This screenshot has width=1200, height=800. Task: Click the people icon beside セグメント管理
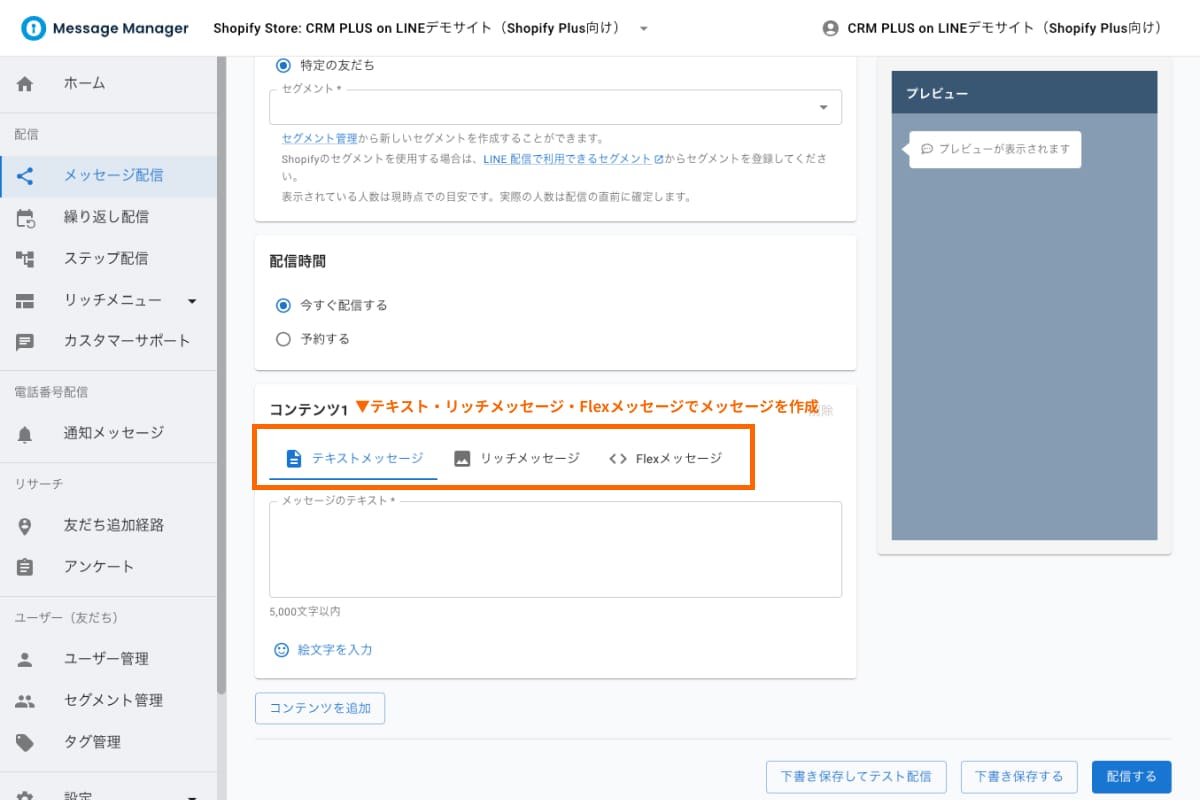click(x=25, y=701)
